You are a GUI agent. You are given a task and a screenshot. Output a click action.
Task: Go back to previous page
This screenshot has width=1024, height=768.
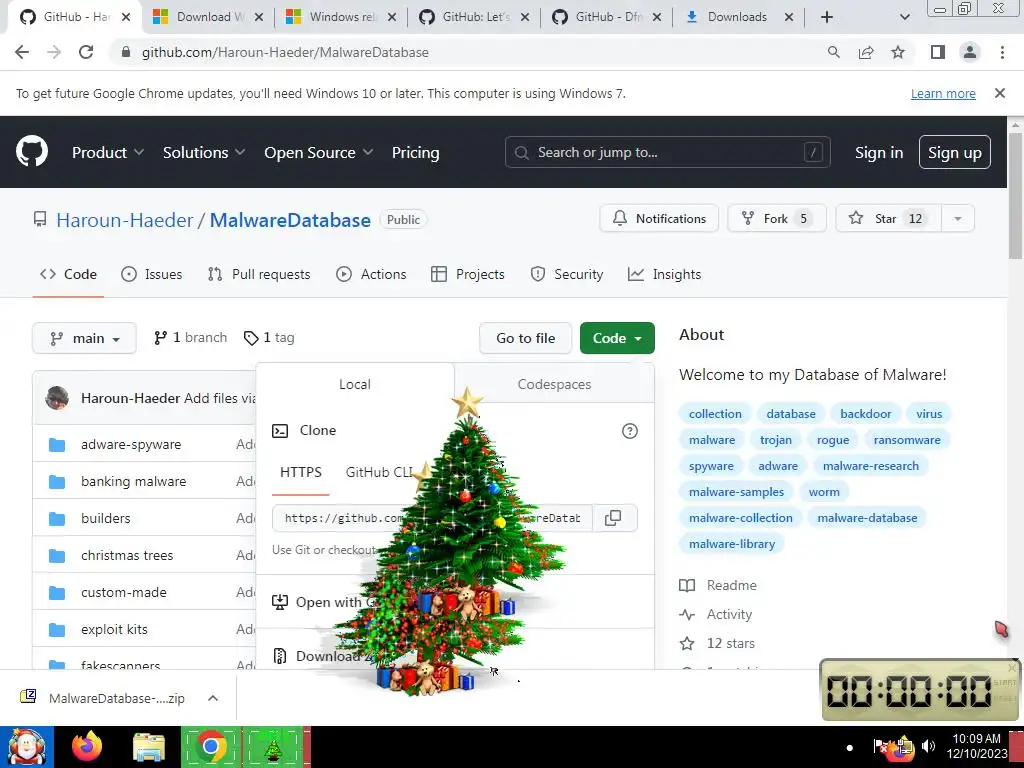coord(22,52)
